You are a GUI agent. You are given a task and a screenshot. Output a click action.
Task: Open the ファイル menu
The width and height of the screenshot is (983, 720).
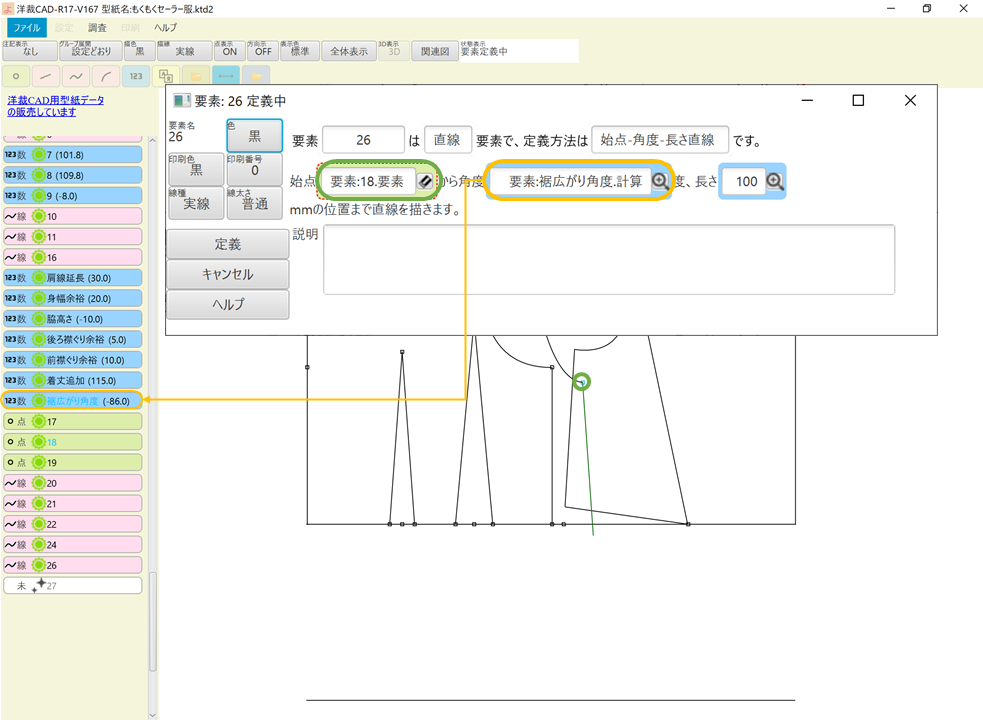click(29, 27)
